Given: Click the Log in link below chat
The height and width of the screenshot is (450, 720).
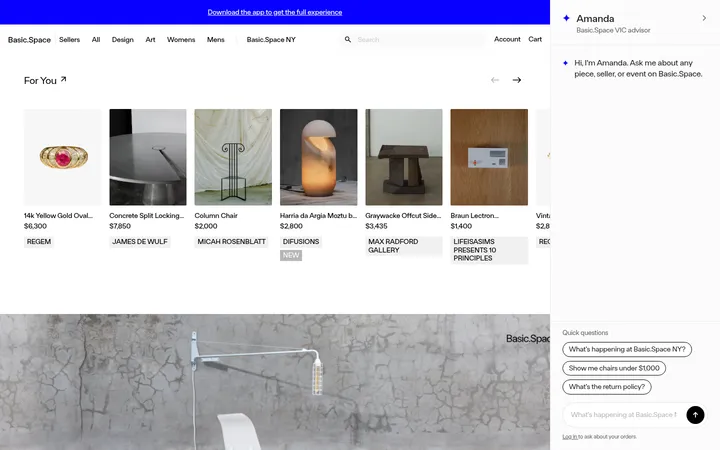Looking at the screenshot, I should tap(569, 437).
